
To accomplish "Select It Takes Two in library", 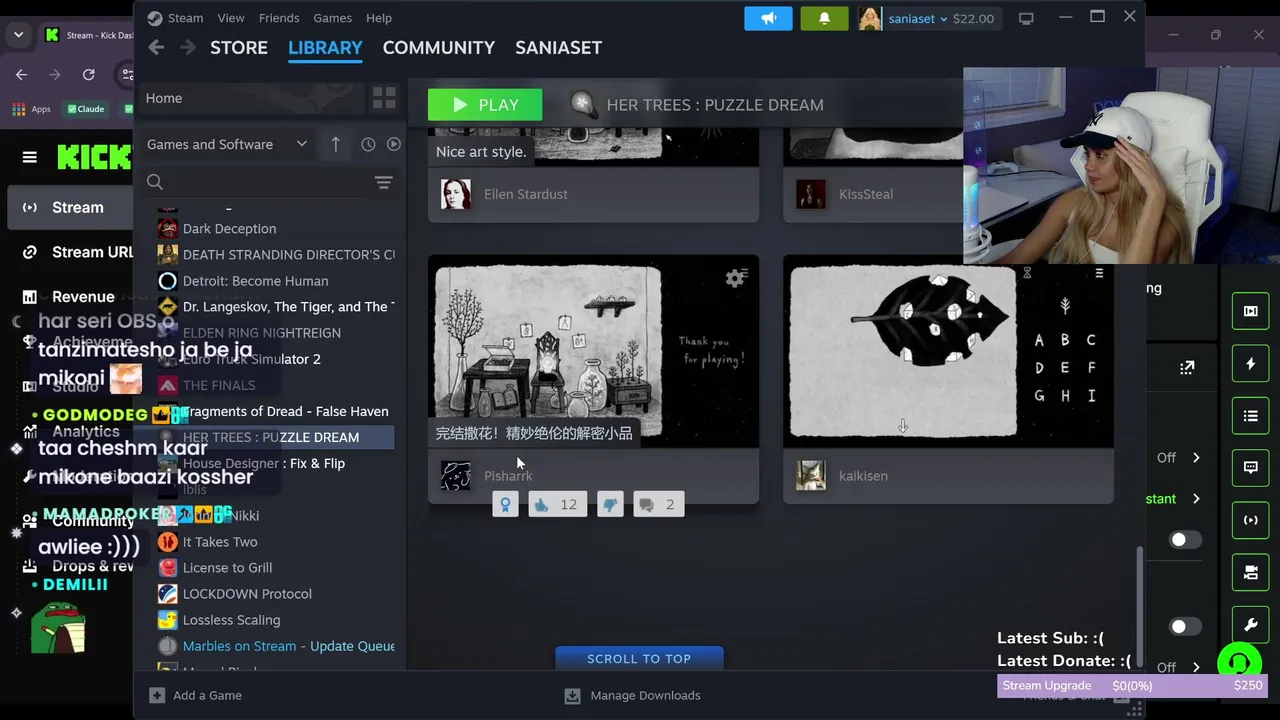I will pos(275,542).
